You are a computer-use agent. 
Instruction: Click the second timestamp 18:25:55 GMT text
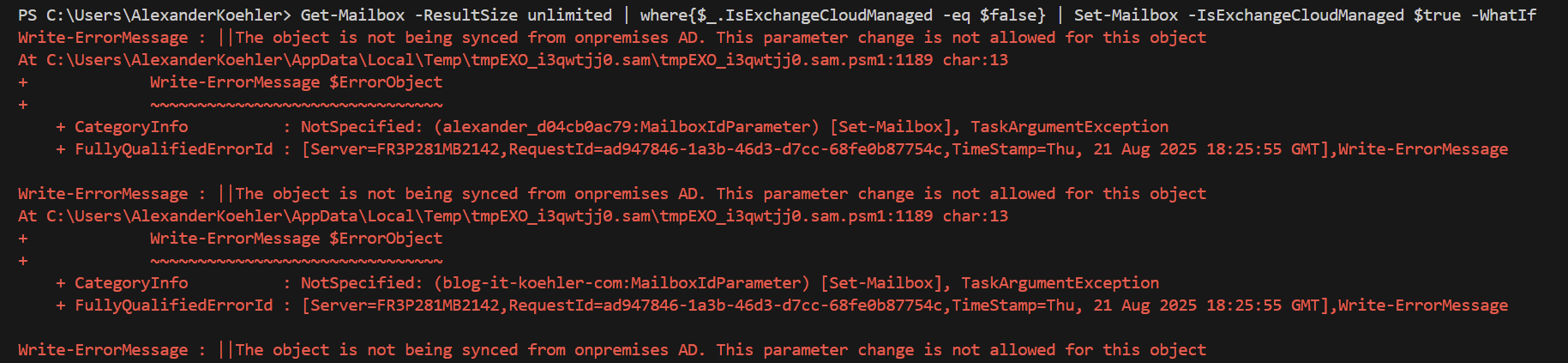1262,306
